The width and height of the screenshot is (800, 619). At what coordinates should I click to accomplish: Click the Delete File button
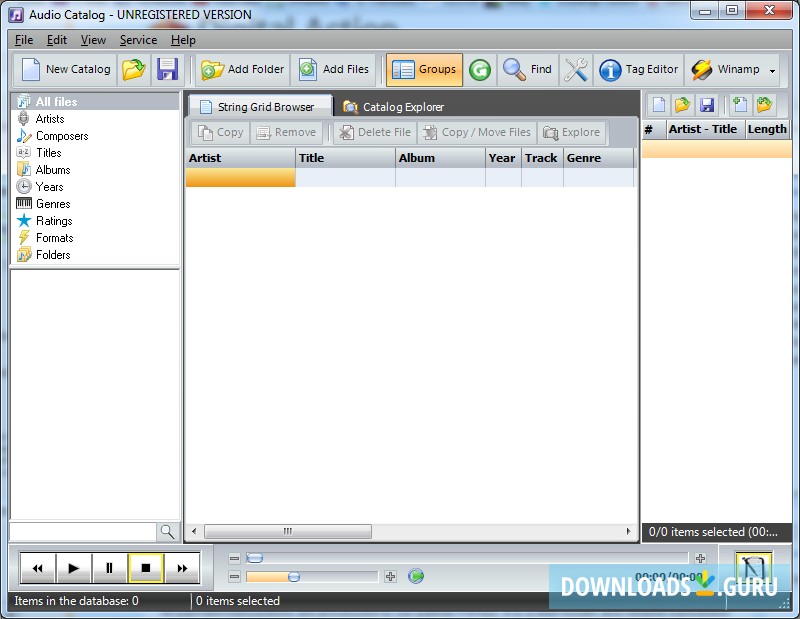[x=375, y=133]
